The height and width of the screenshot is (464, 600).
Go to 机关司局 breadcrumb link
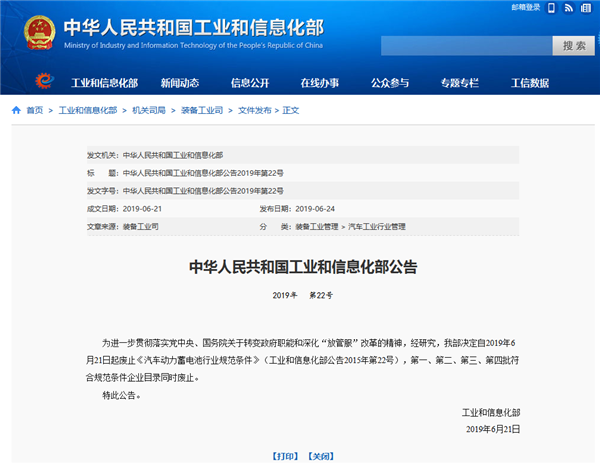149,110
